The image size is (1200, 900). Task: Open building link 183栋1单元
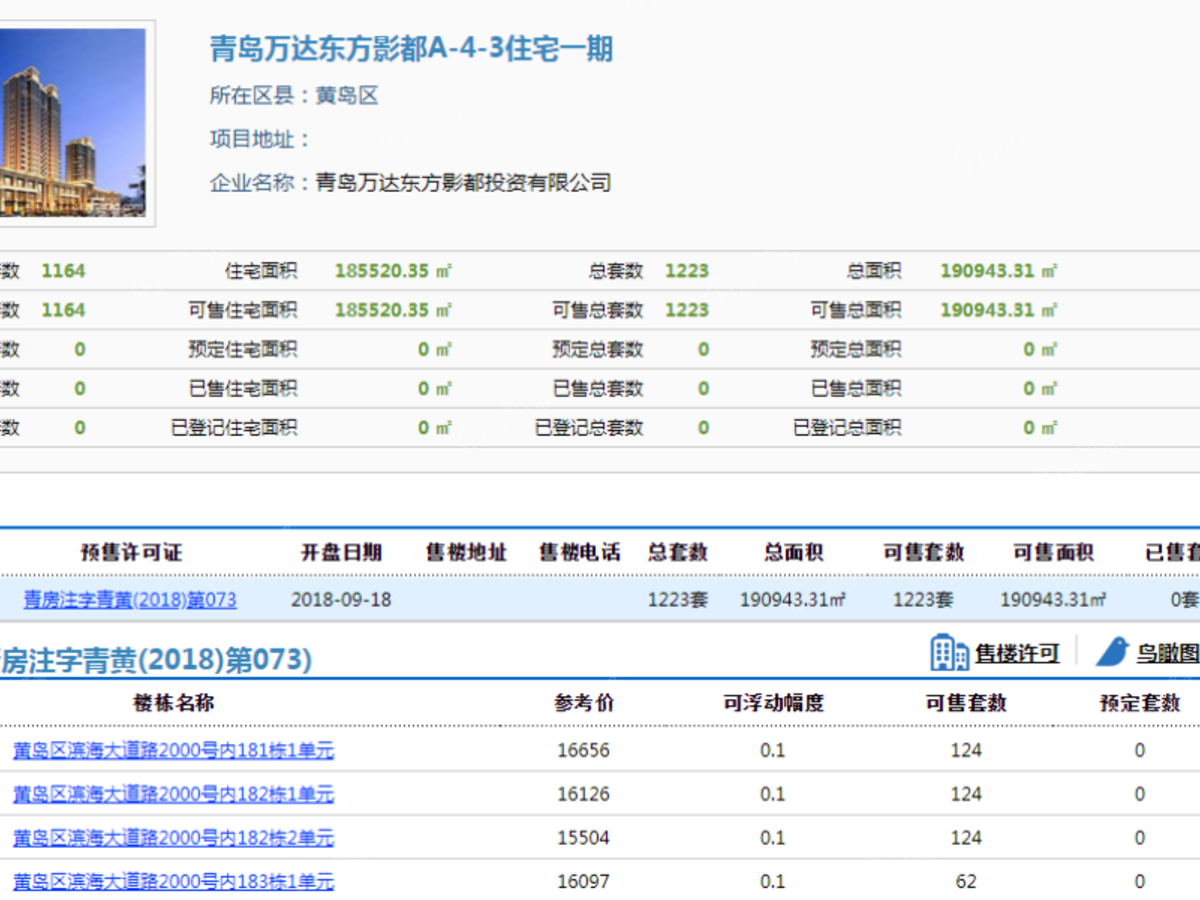[173, 882]
